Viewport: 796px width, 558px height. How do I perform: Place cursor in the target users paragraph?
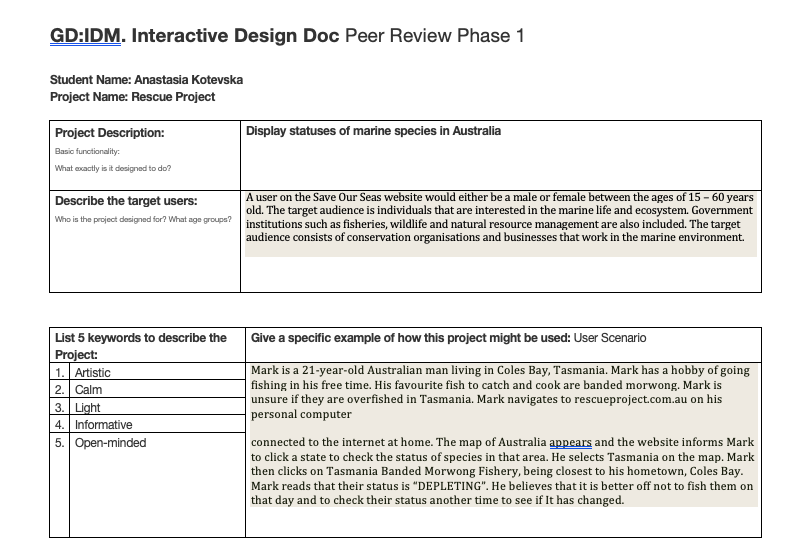coord(499,218)
